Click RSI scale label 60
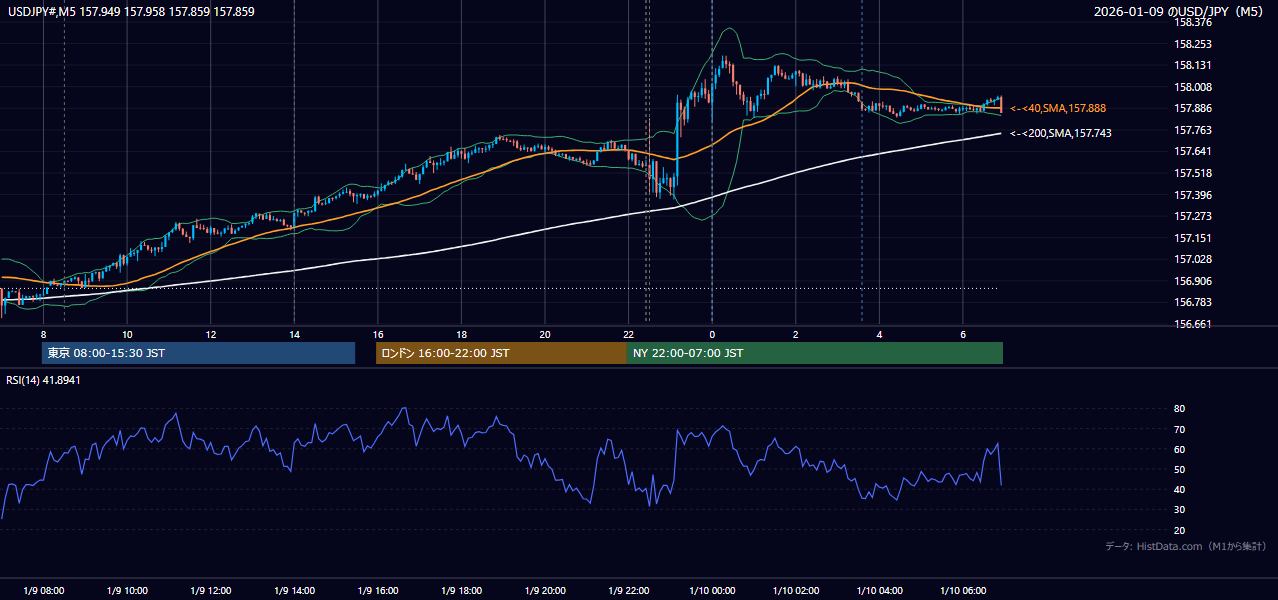This screenshot has height=600, width=1278. pyautogui.click(x=1179, y=449)
